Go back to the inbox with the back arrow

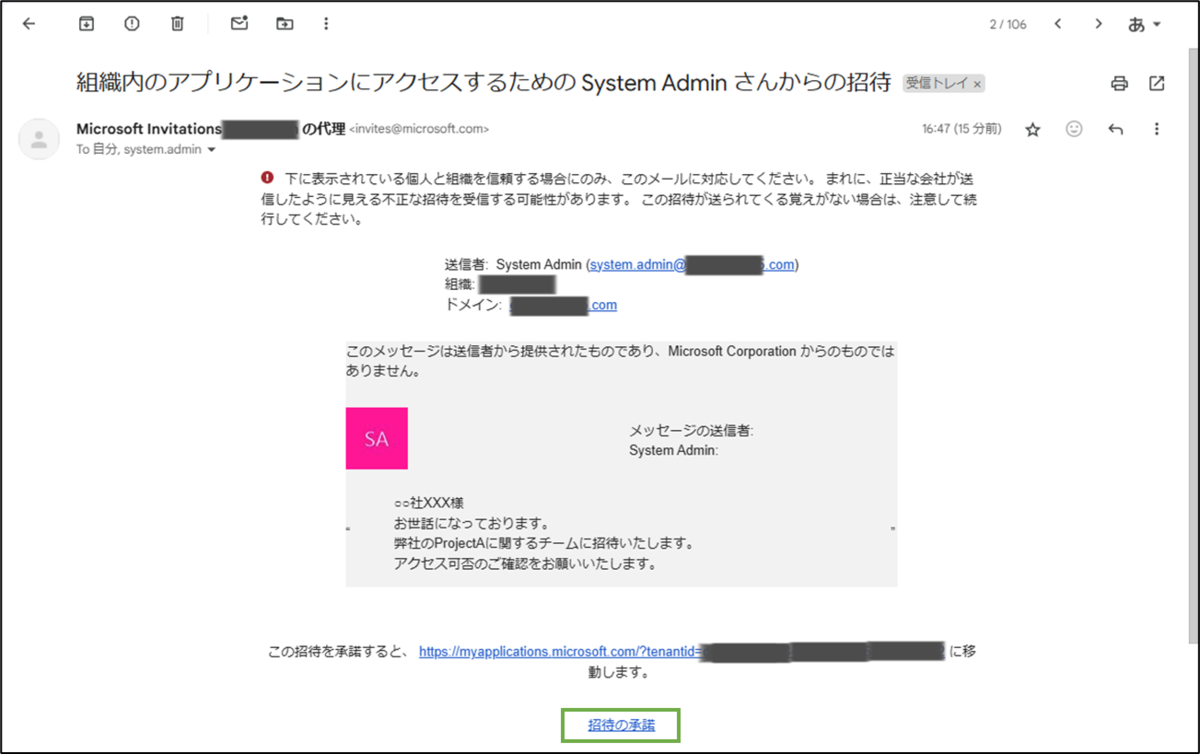[28, 24]
